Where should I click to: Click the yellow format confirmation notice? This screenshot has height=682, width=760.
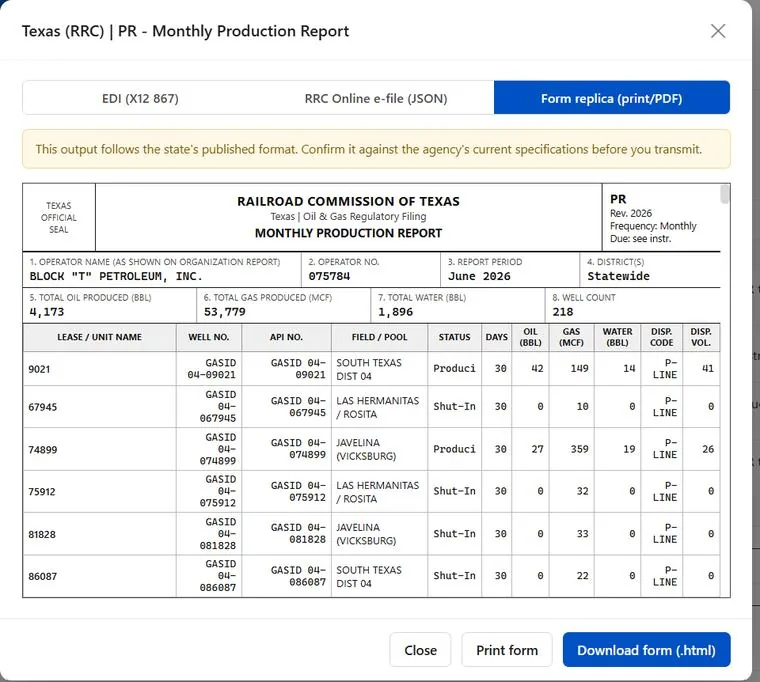(x=376, y=149)
